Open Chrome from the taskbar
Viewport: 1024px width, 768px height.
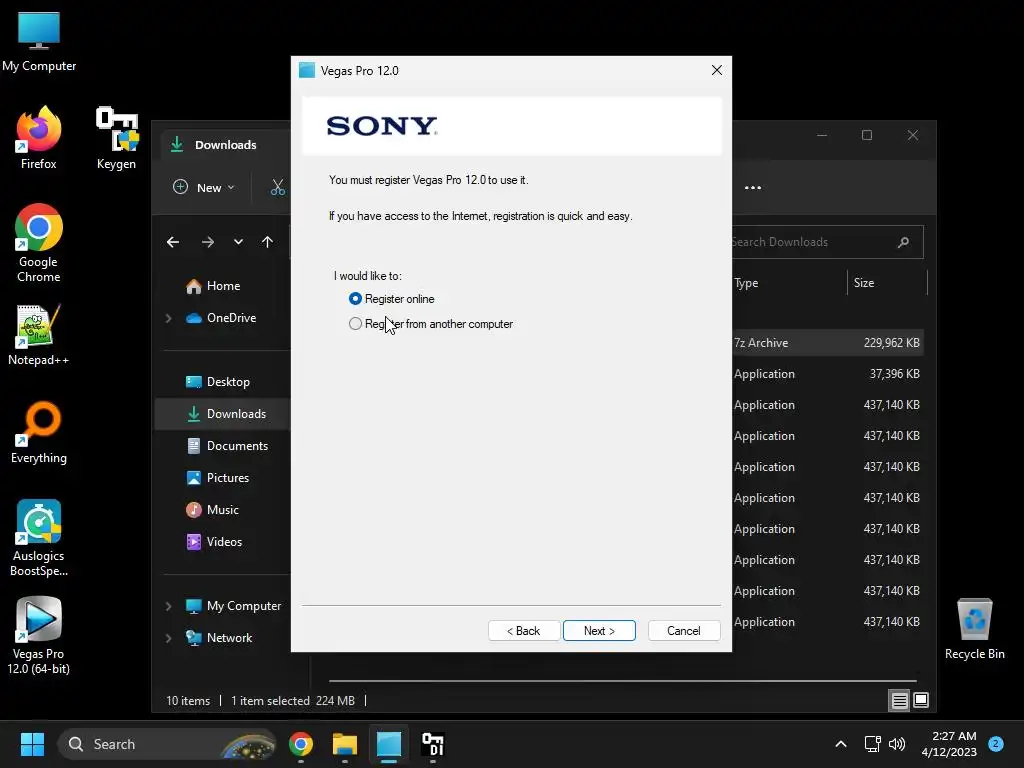coord(301,744)
